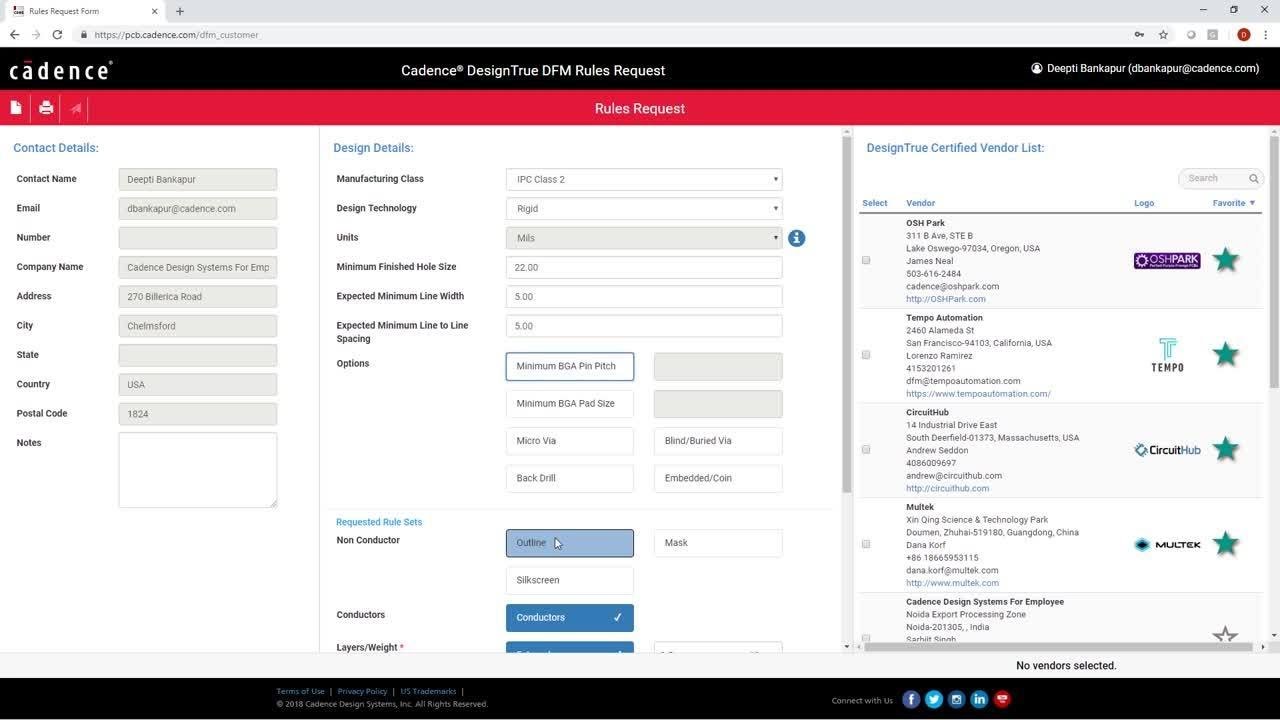This screenshot has height=720, width=1280.
Task: Toggle the Outline rule set button
Action: coord(570,543)
